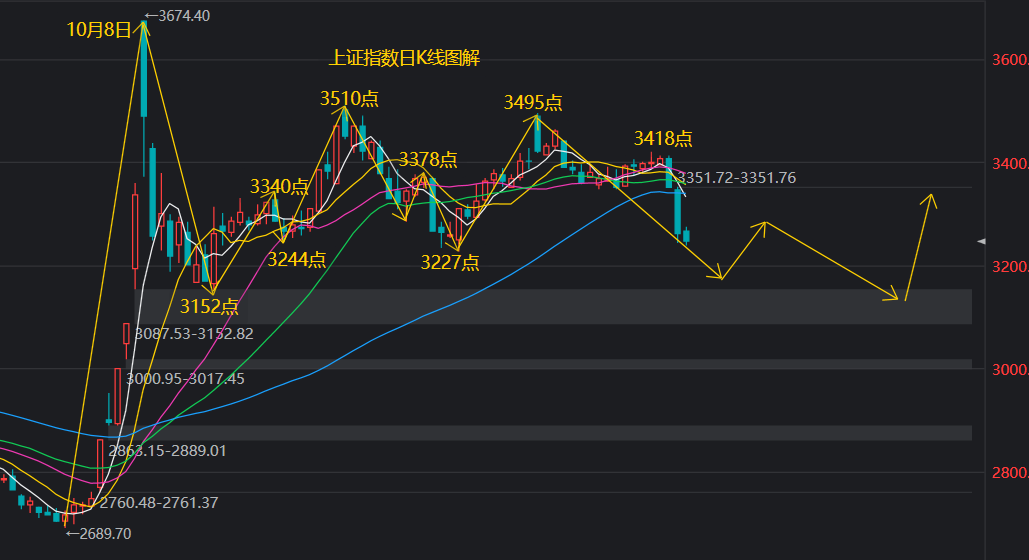Select the 3510点 high annotation

tap(349, 98)
